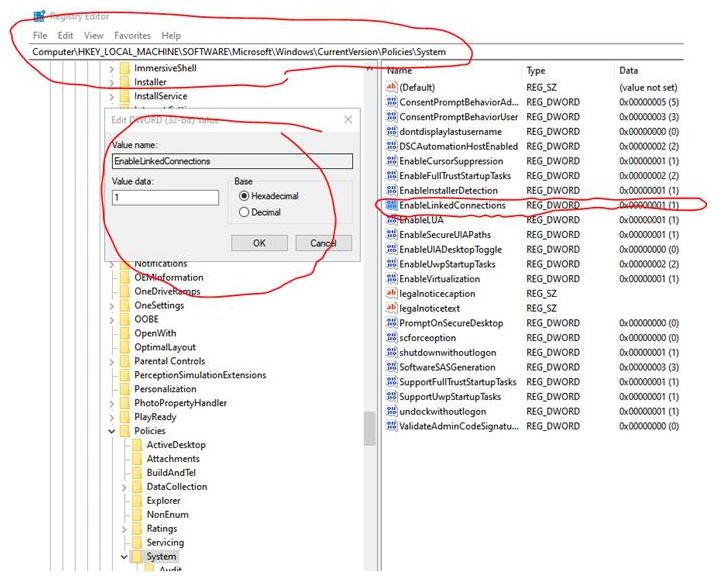Open the Edit menu

point(65,36)
